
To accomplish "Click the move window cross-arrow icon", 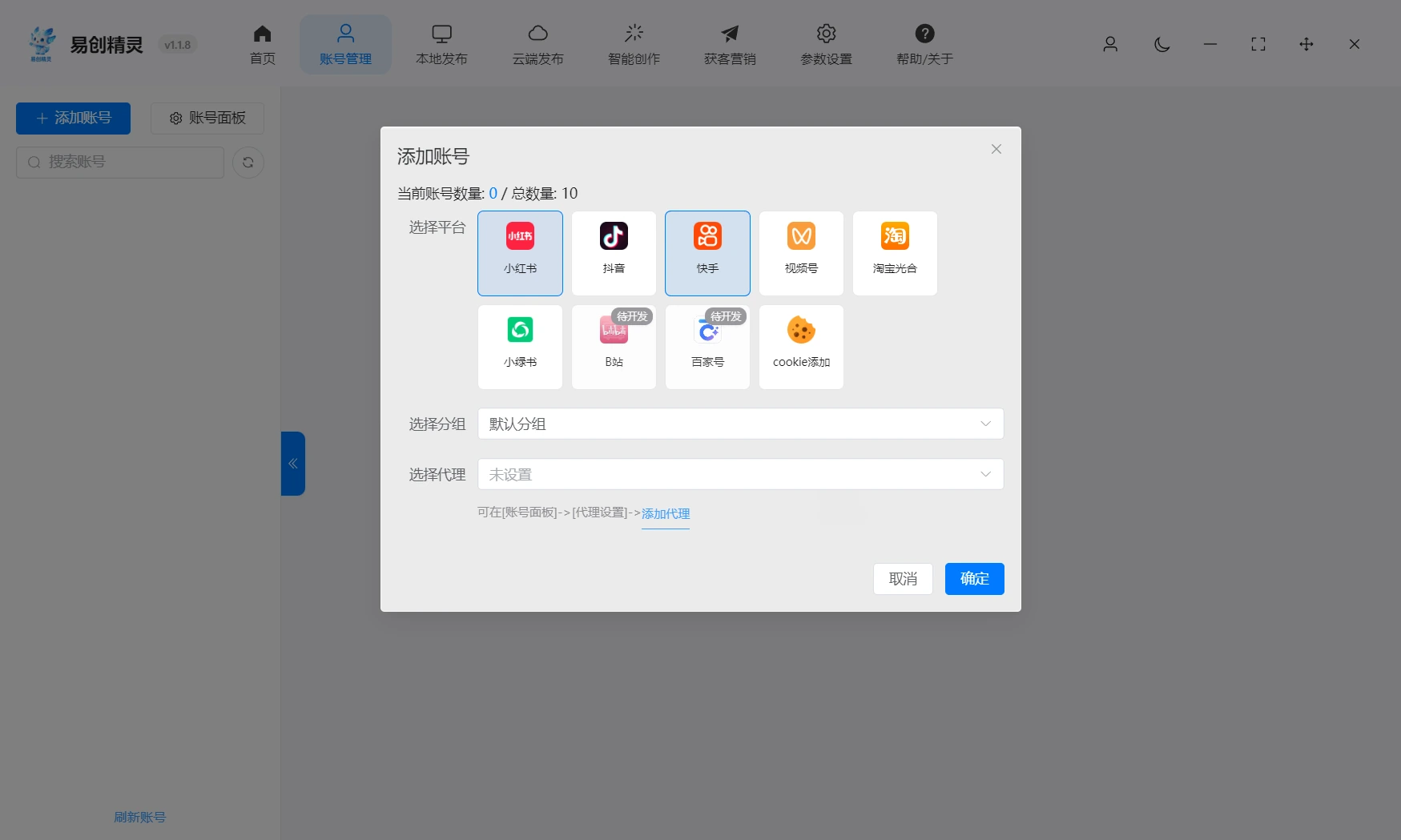I will click(1306, 44).
